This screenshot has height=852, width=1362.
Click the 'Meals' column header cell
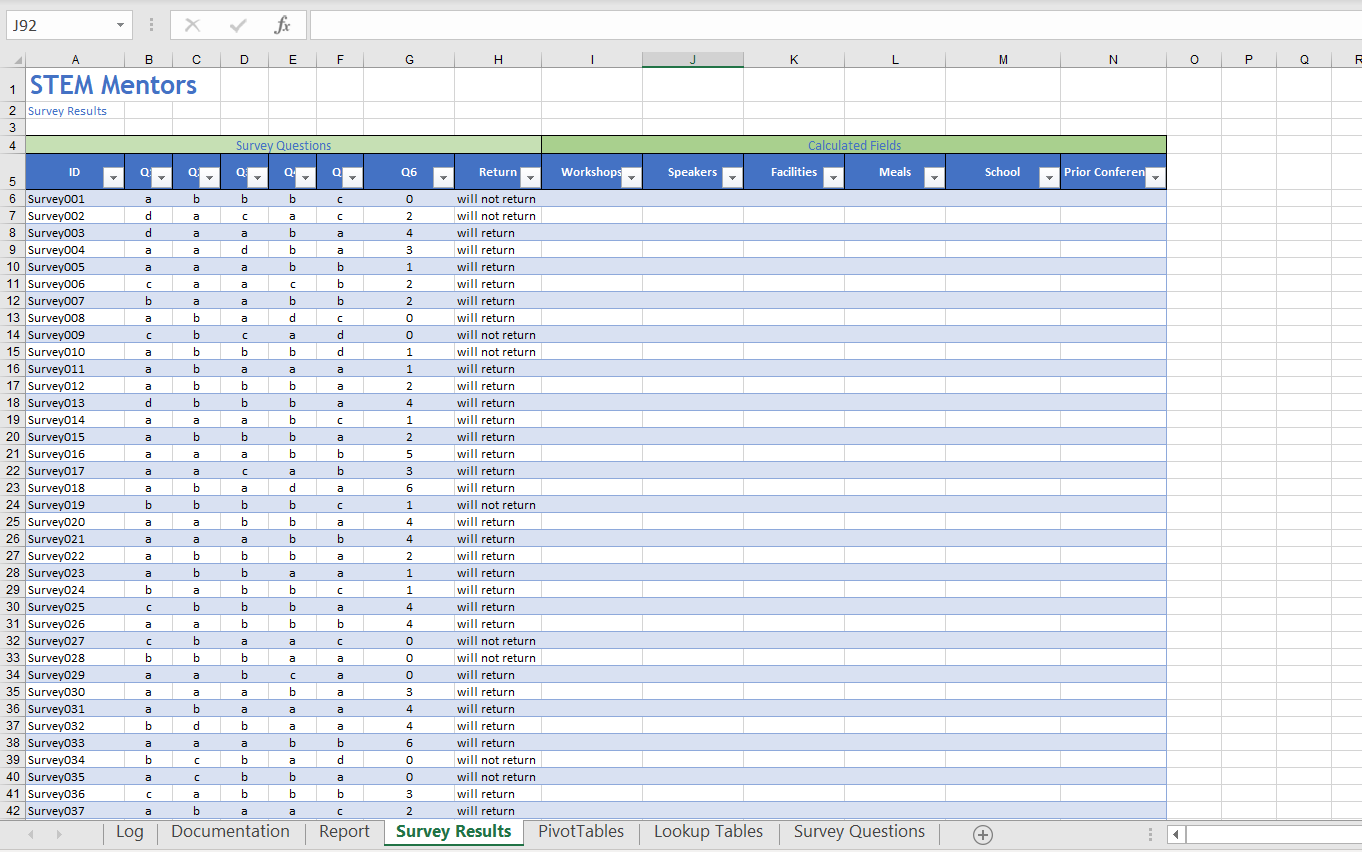point(895,172)
